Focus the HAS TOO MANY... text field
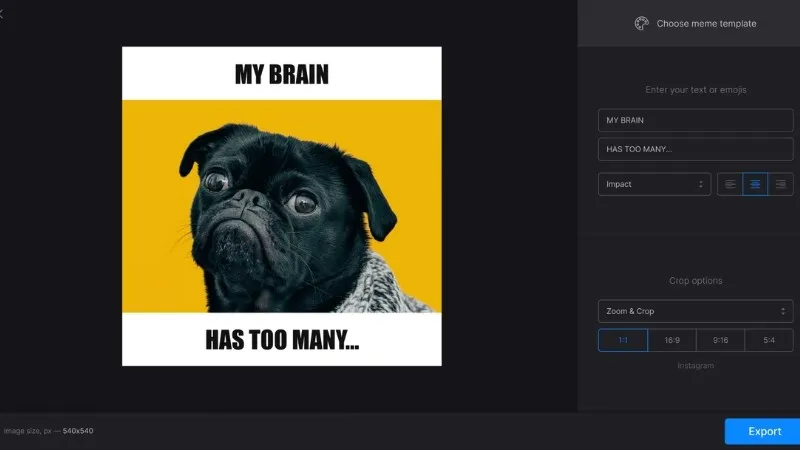800x450 pixels. tap(695, 149)
